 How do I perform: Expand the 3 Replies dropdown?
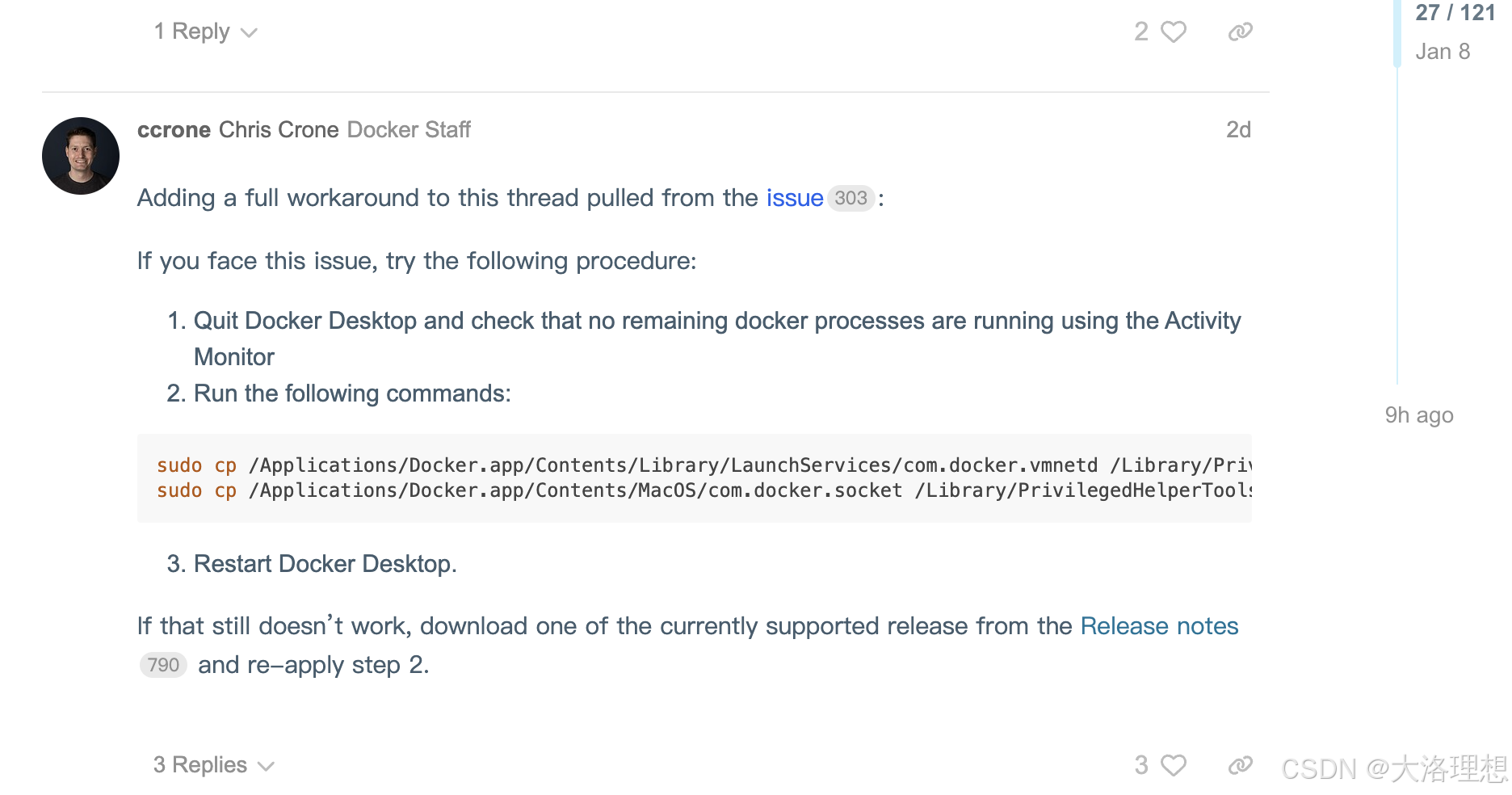coord(214,765)
